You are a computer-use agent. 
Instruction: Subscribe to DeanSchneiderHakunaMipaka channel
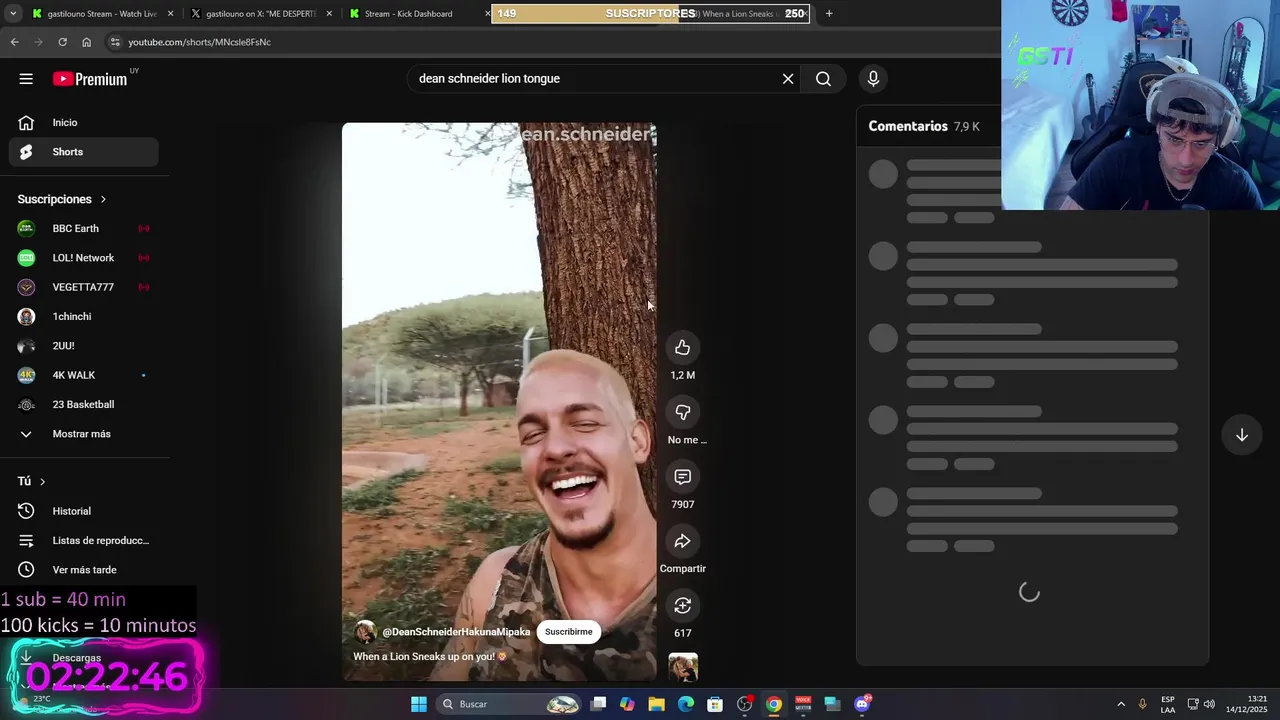pyautogui.click(x=568, y=632)
